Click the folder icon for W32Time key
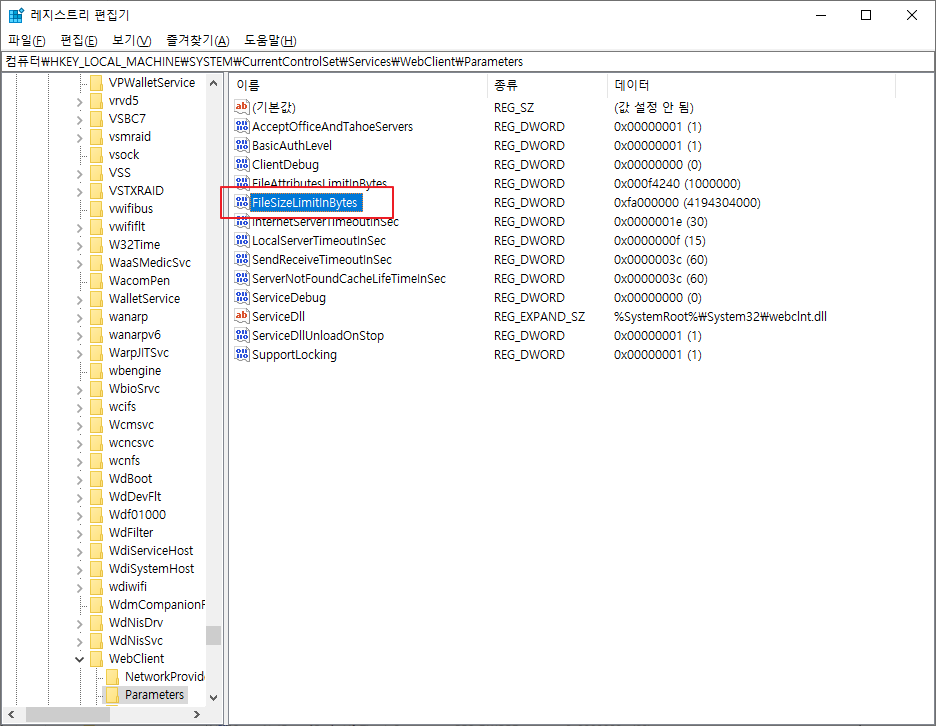Image resolution: width=936 pixels, height=726 pixels. pos(96,245)
